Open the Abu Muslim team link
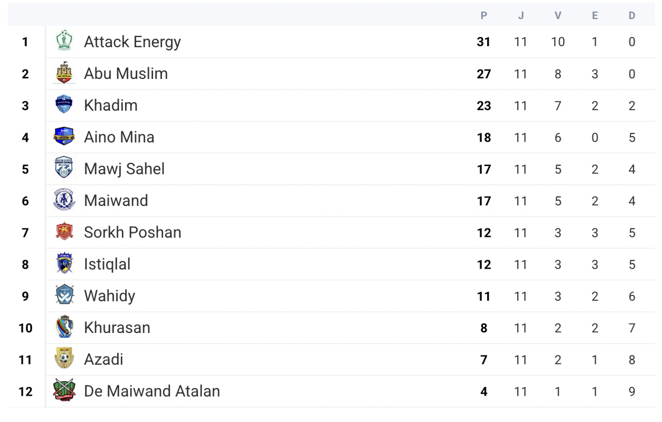The width and height of the screenshot is (662, 422). click(x=125, y=74)
